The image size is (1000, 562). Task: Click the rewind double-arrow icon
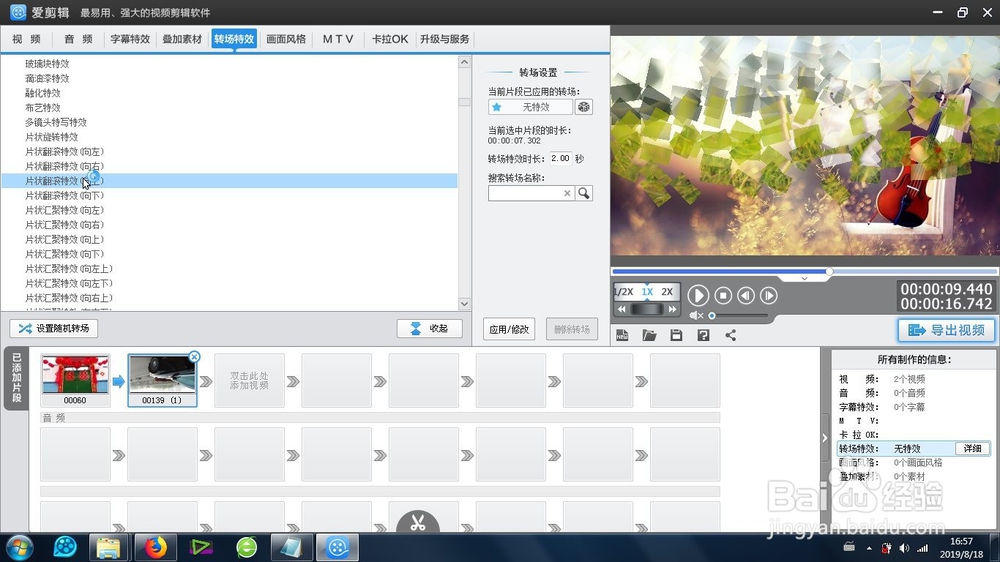coord(622,309)
